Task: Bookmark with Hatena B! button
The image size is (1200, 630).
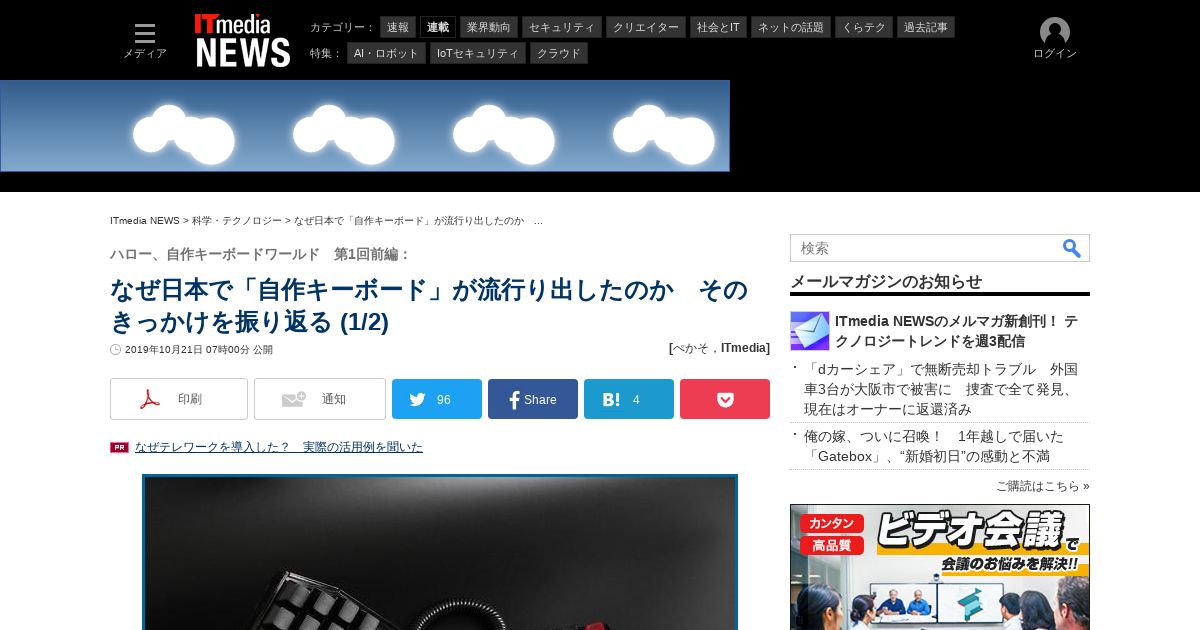Action: coord(629,399)
